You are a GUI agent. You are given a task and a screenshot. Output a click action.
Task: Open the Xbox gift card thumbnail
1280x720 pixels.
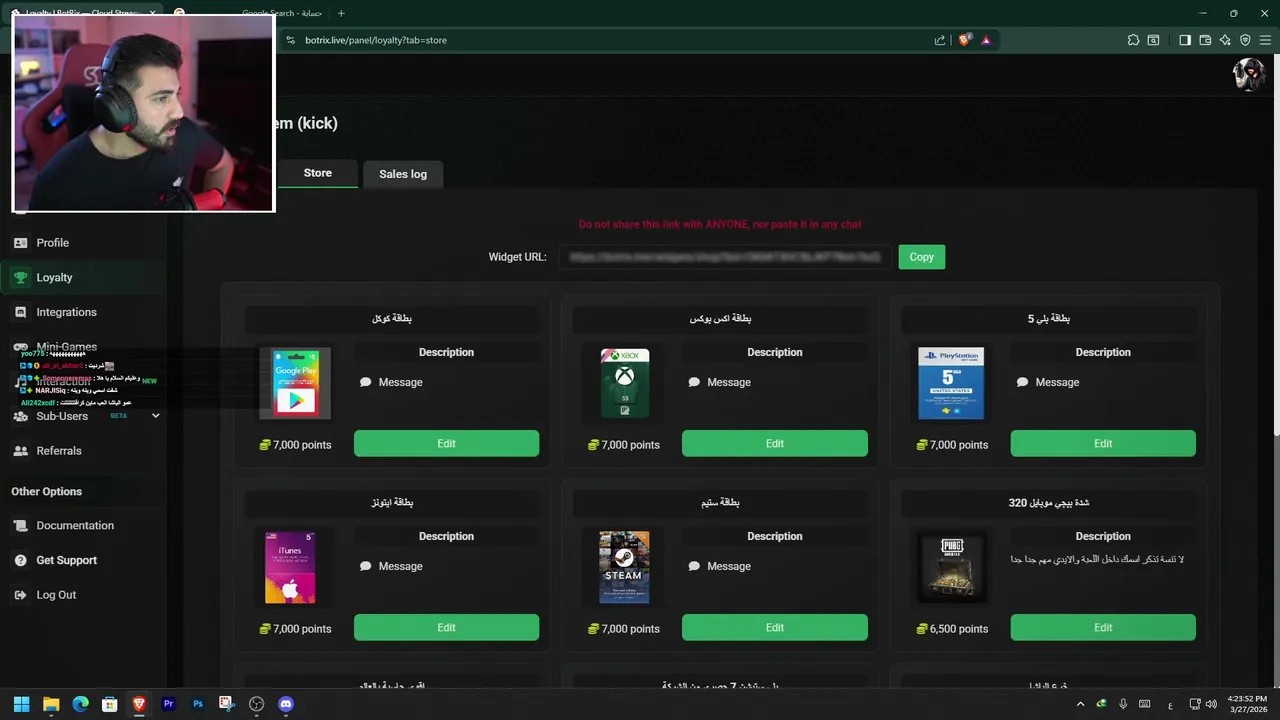(x=624, y=383)
